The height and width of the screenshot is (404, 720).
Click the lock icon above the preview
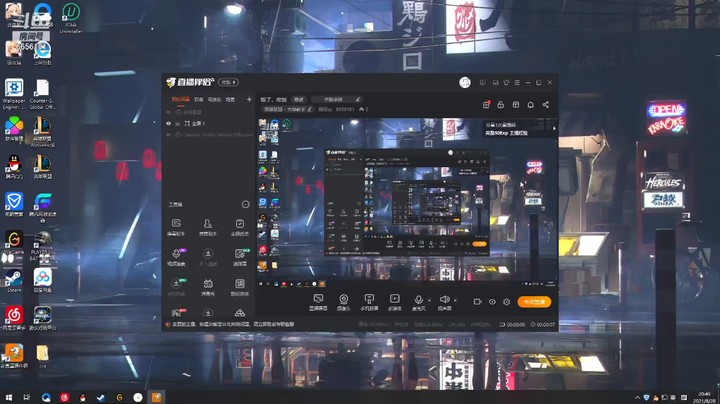coord(501,105)
